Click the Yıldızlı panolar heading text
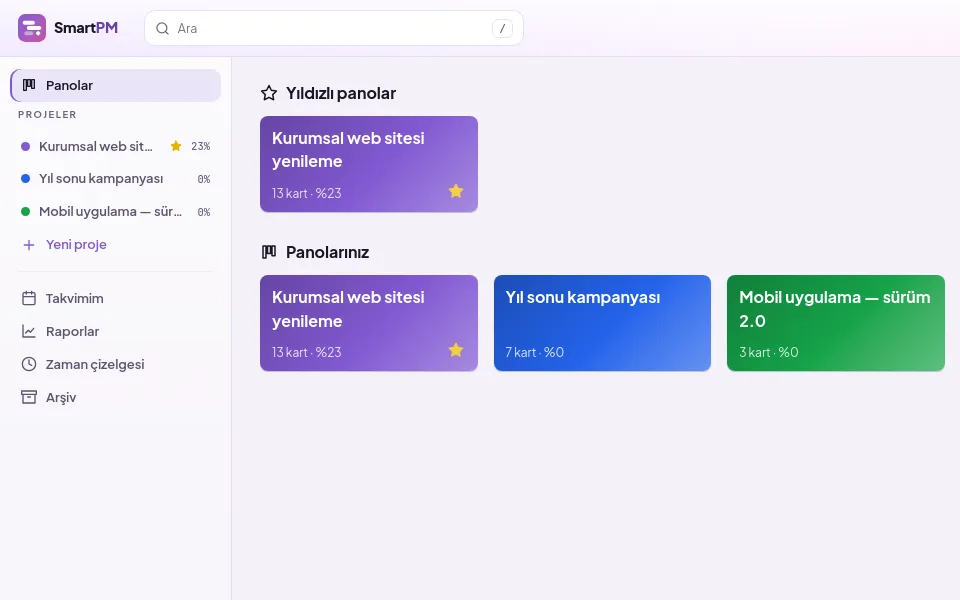Image resolution: width=960 pixels, height=600 pixels. pyautogui.click(x=341, y=93)
